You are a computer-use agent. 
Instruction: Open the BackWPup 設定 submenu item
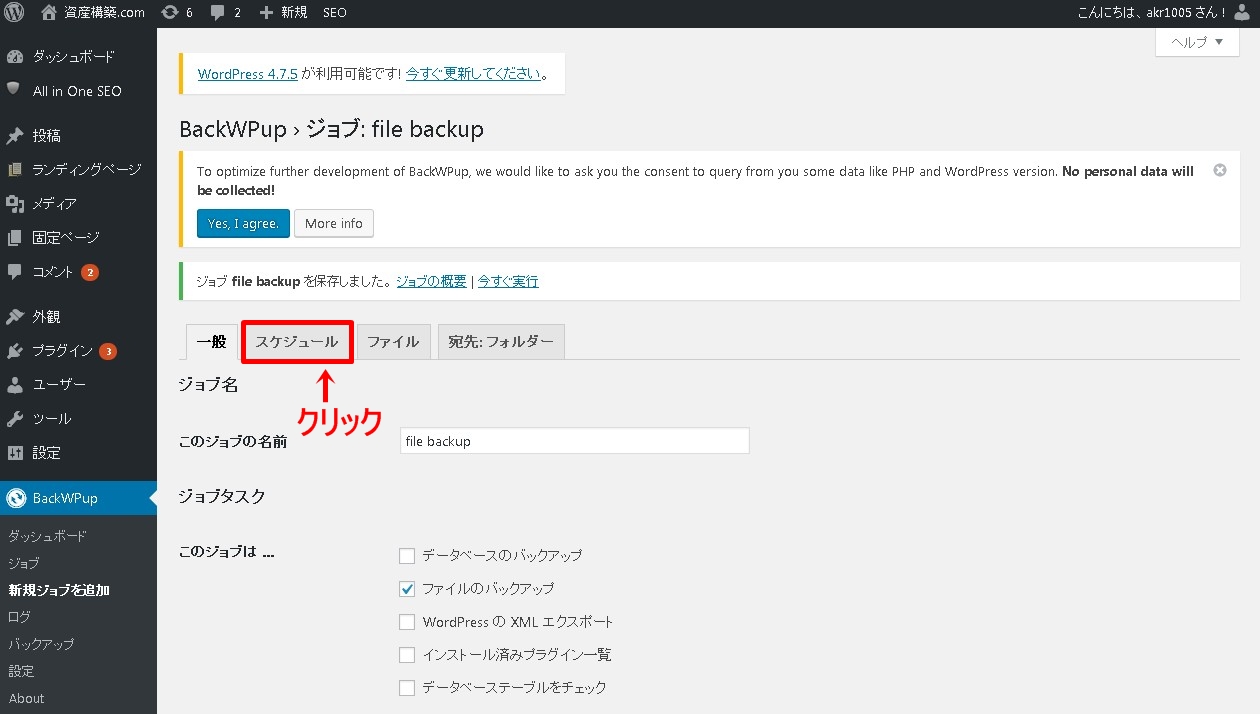click(21, 671)
